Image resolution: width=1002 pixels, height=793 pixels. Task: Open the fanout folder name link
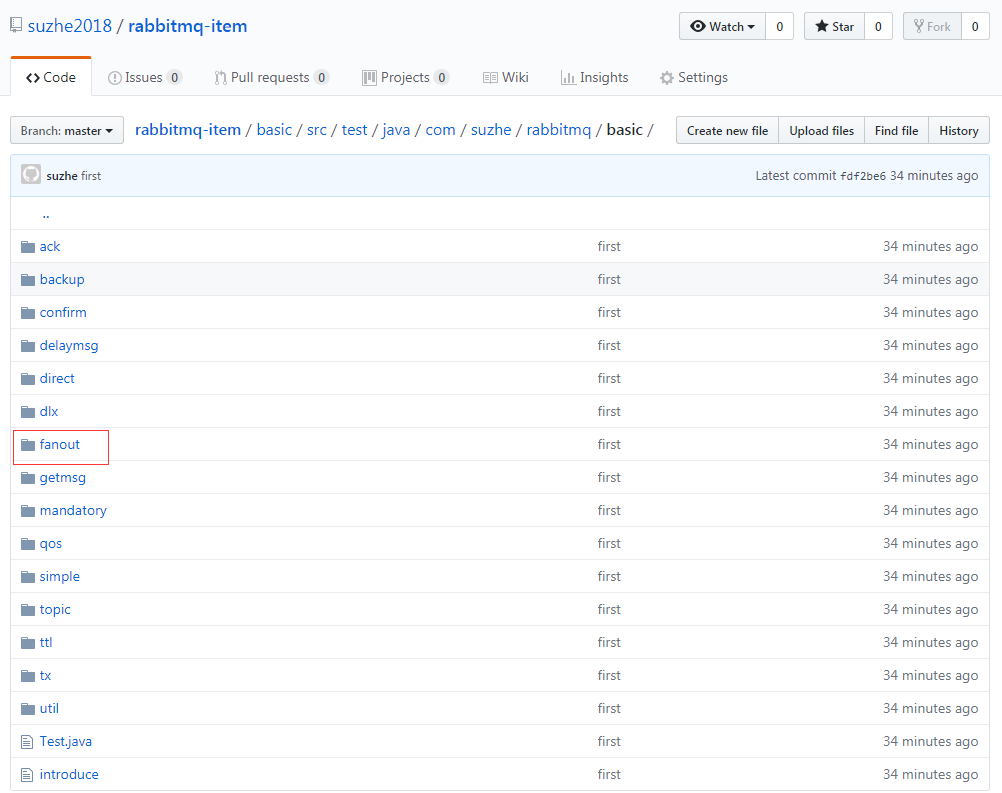click(59, 445)
